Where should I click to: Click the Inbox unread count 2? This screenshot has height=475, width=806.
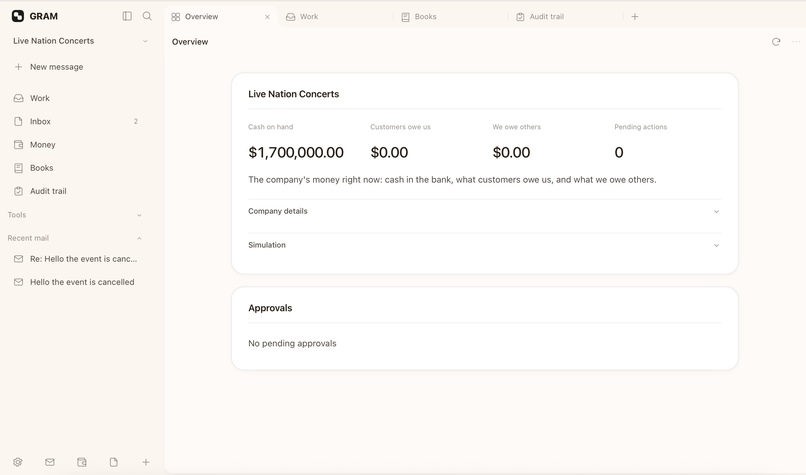coord(136,121)
